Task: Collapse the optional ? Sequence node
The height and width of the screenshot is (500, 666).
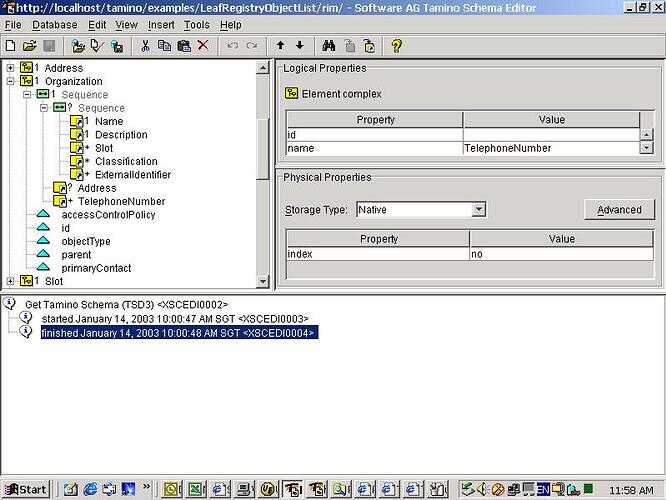Action: click(44, 107)
